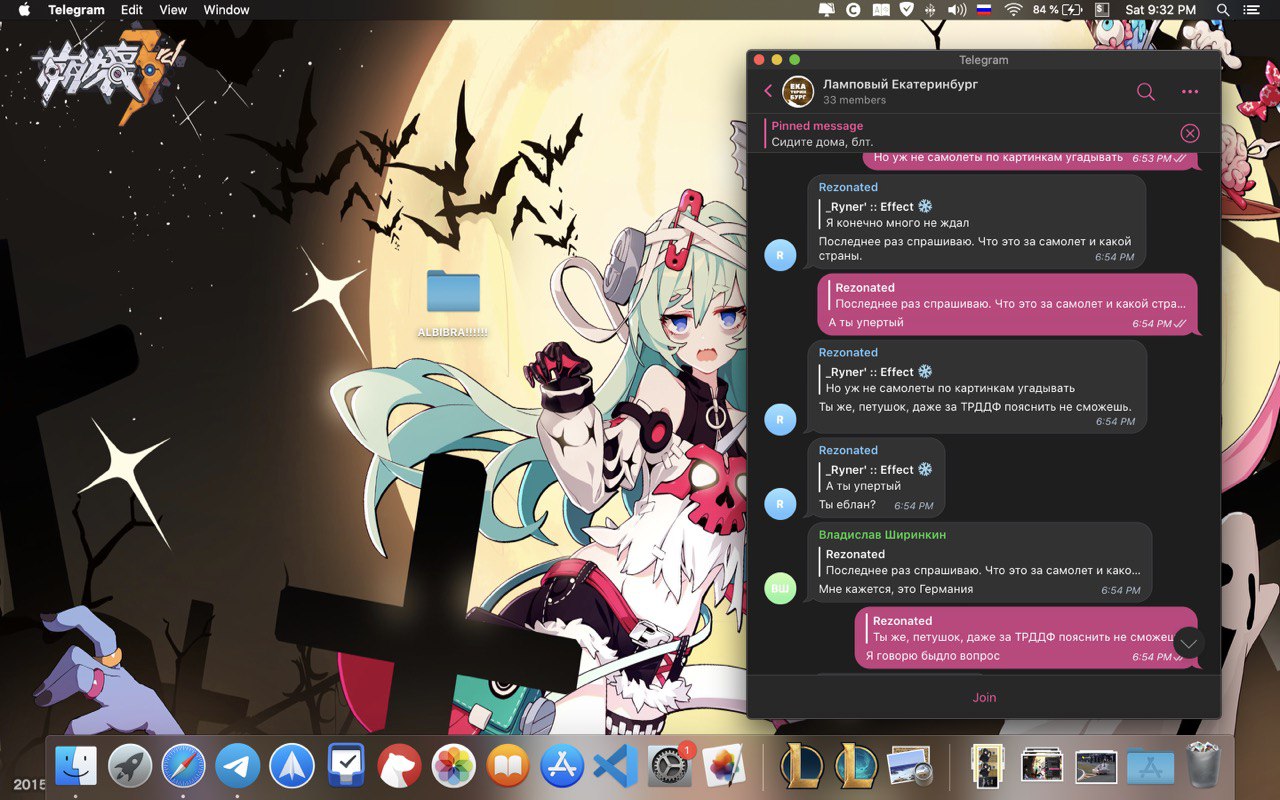Open the AirPlay display menu bar icon

827,10
